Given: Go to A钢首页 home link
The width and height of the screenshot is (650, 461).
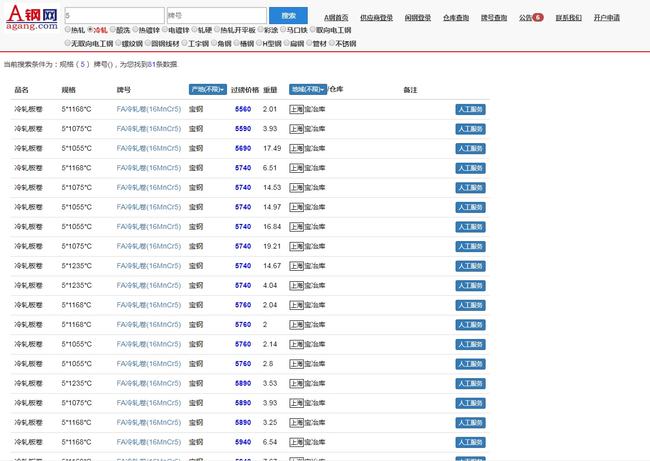Looking at the screenshot, I should coord(336,18).
